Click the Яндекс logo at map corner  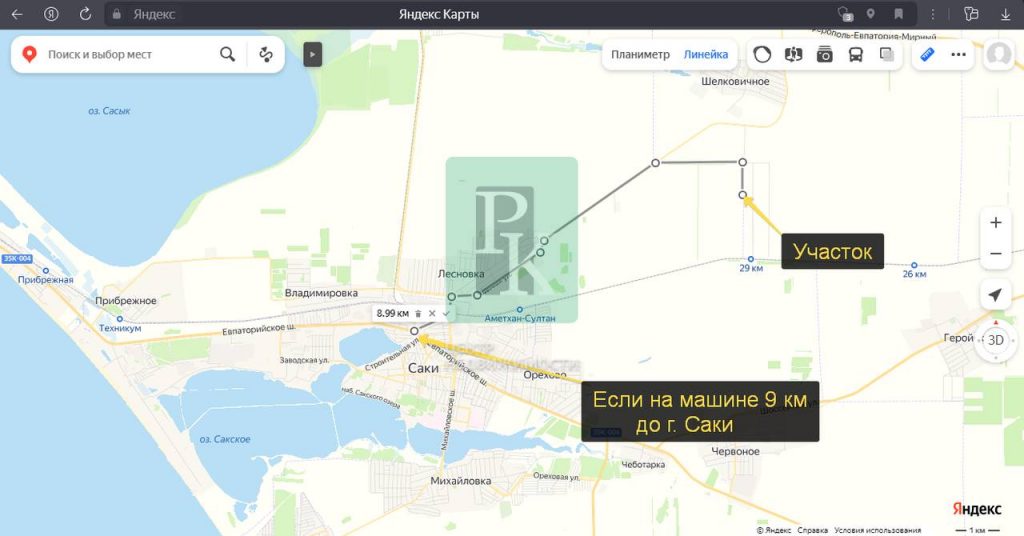tap(977, 509)
